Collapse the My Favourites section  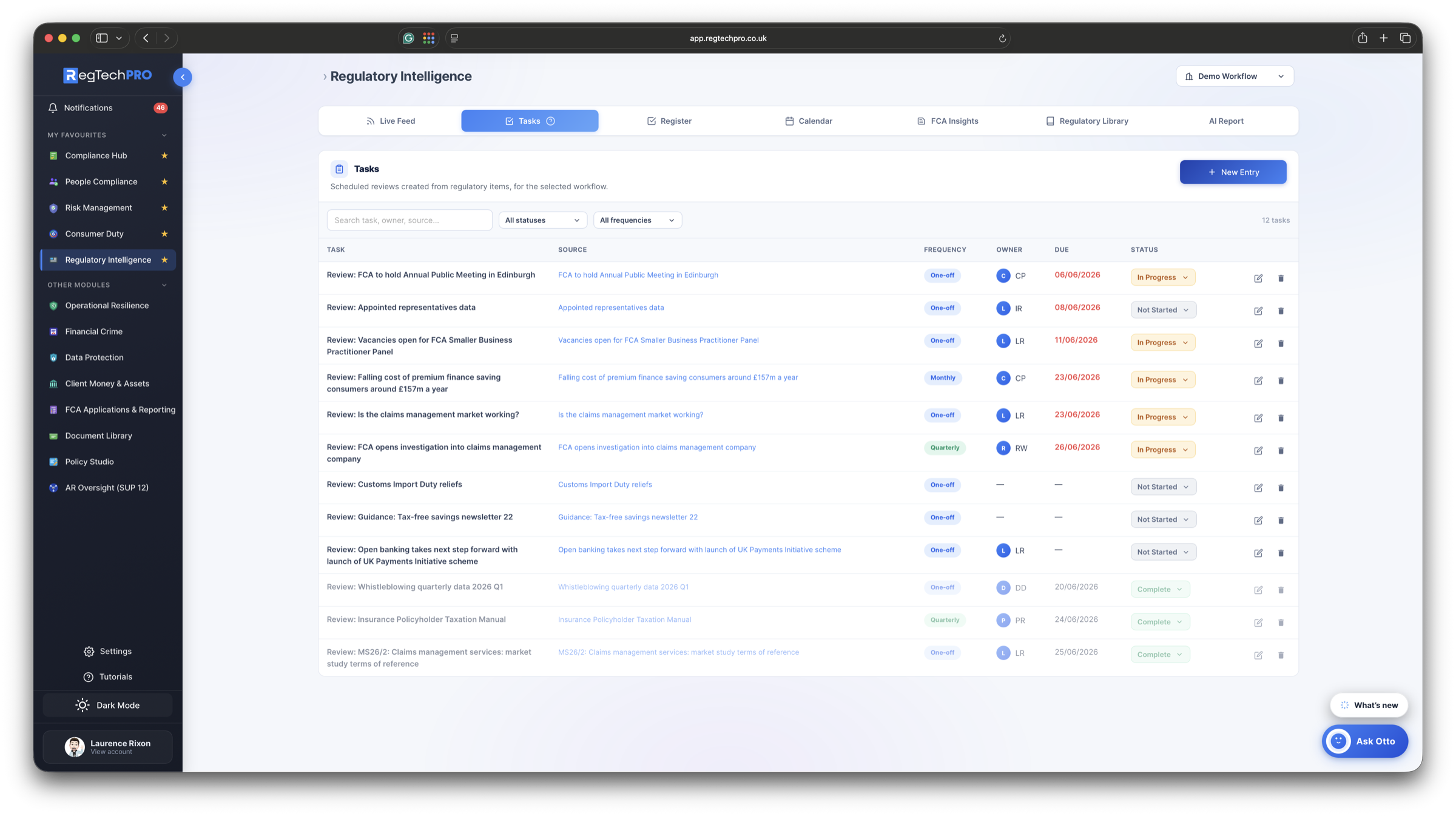point(164,135)
